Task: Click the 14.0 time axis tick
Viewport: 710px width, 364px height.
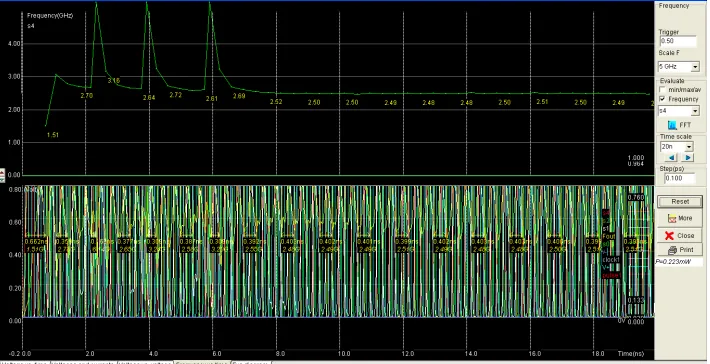Action: coord(471,353)
